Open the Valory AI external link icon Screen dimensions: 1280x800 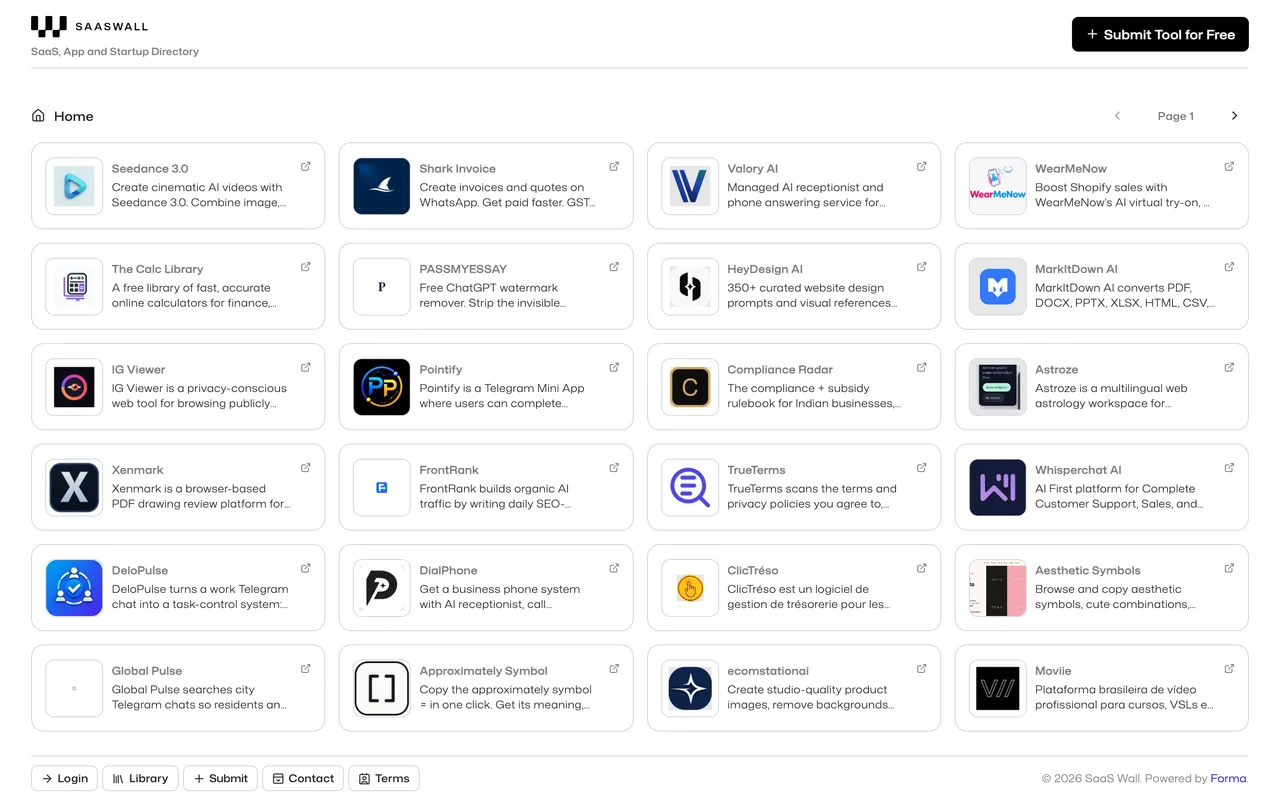[x=922, y=167]
